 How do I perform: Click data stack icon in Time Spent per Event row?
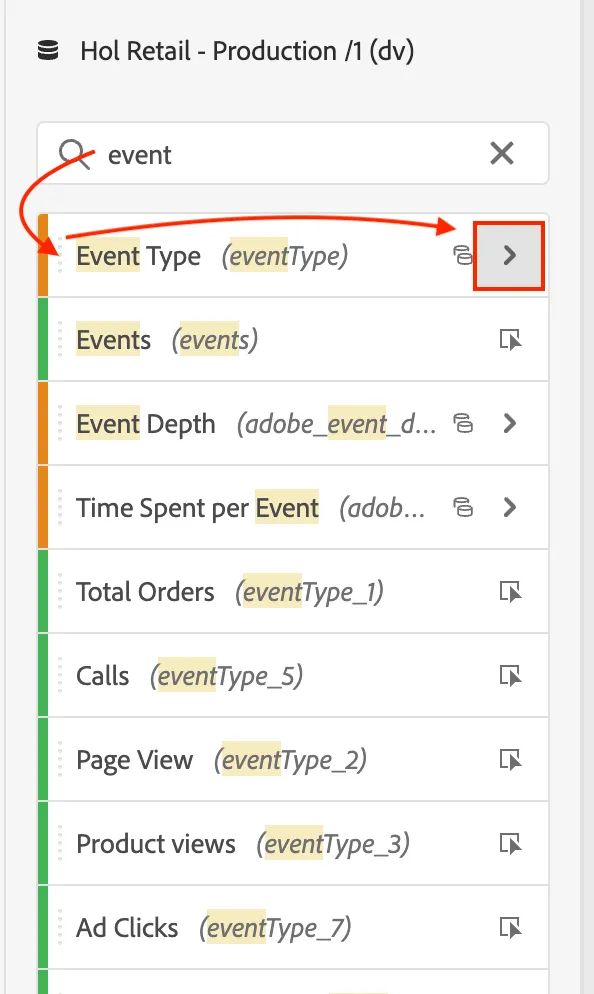coord(463,507)
